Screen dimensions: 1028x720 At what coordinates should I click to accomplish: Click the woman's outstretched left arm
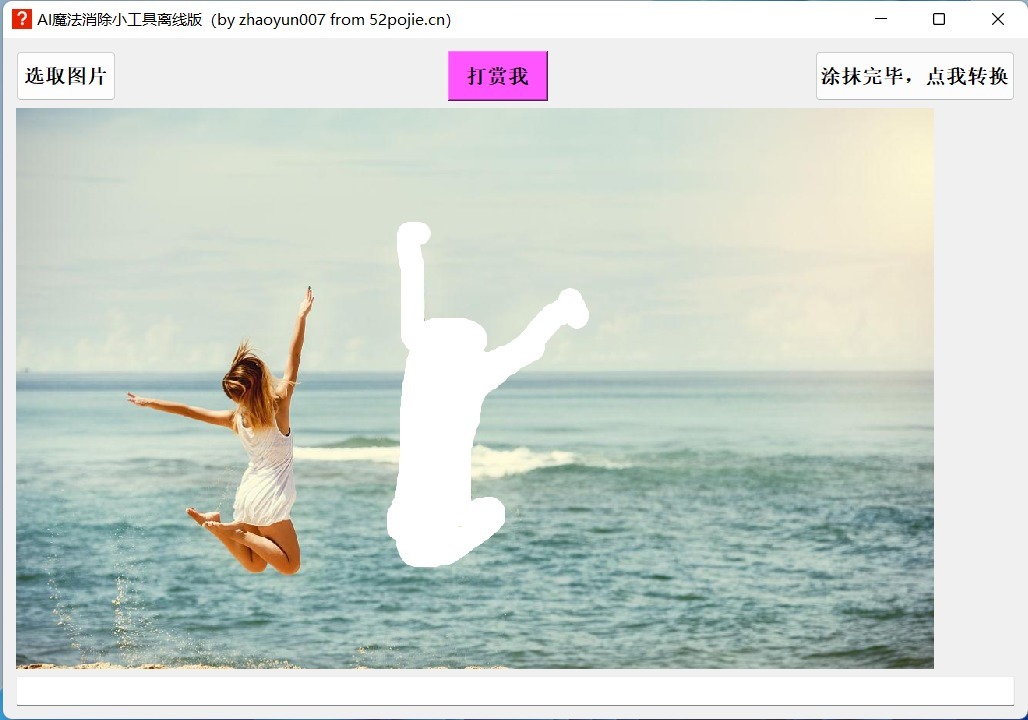click(180, 410)
